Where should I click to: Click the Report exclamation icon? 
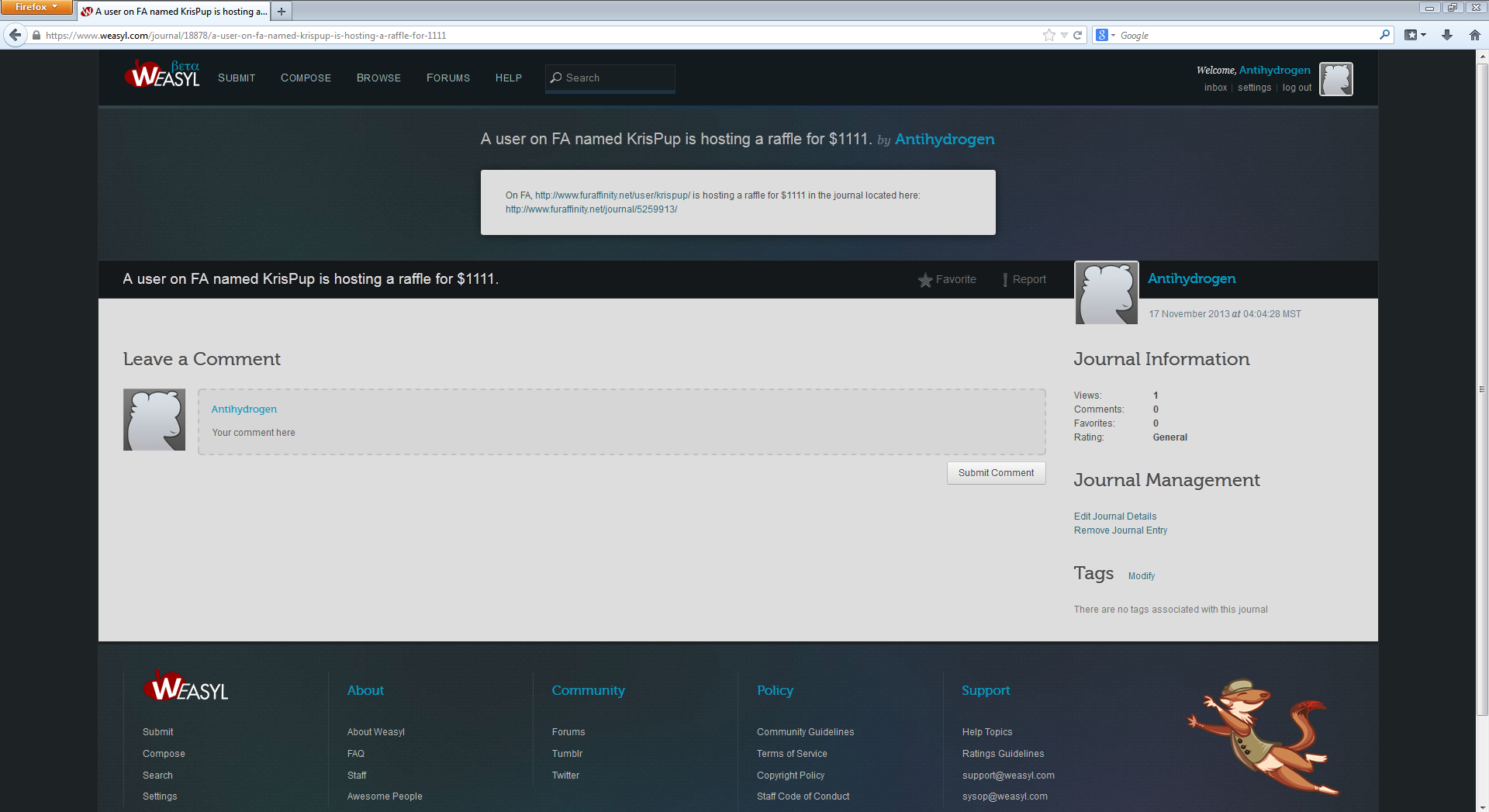(x=1005, y=280)
